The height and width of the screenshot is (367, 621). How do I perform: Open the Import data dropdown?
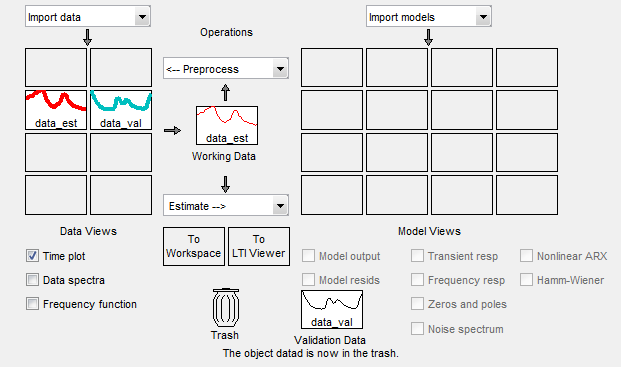pos(88,17)
